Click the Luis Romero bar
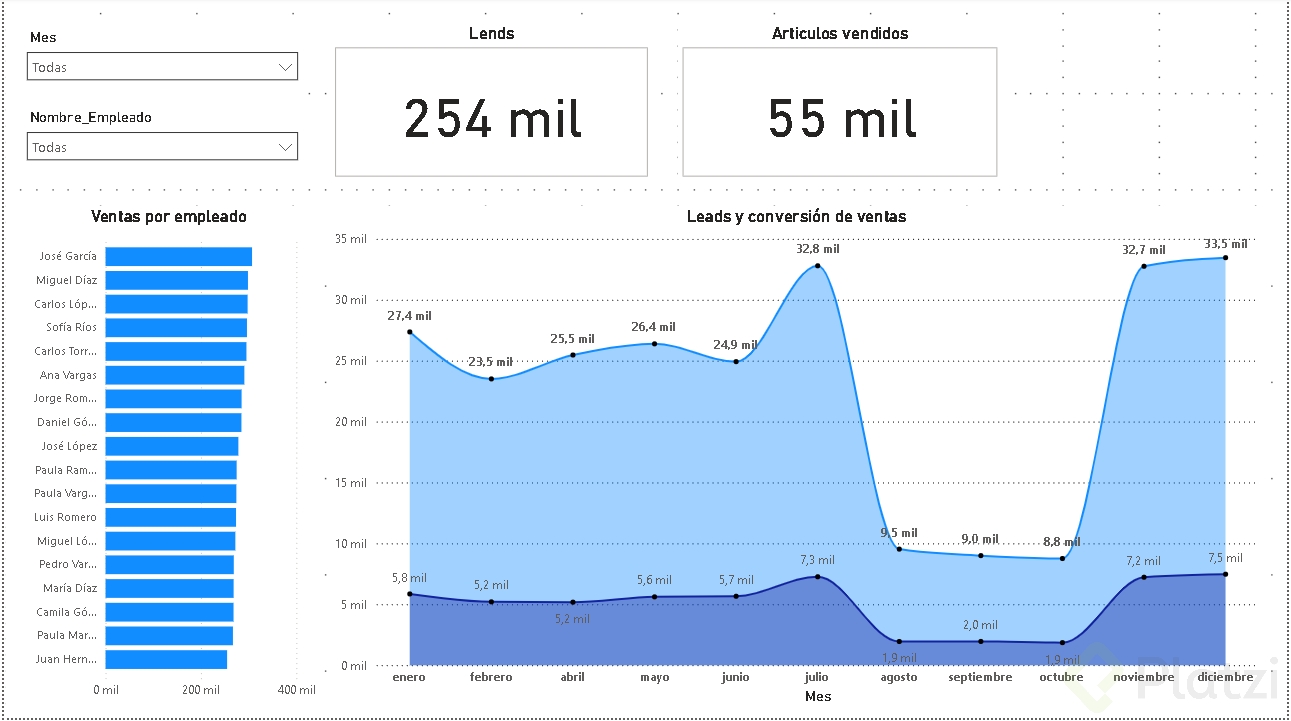Viewport: 1291px width, 721px height. pyautogui.click(x=170, y=517)
